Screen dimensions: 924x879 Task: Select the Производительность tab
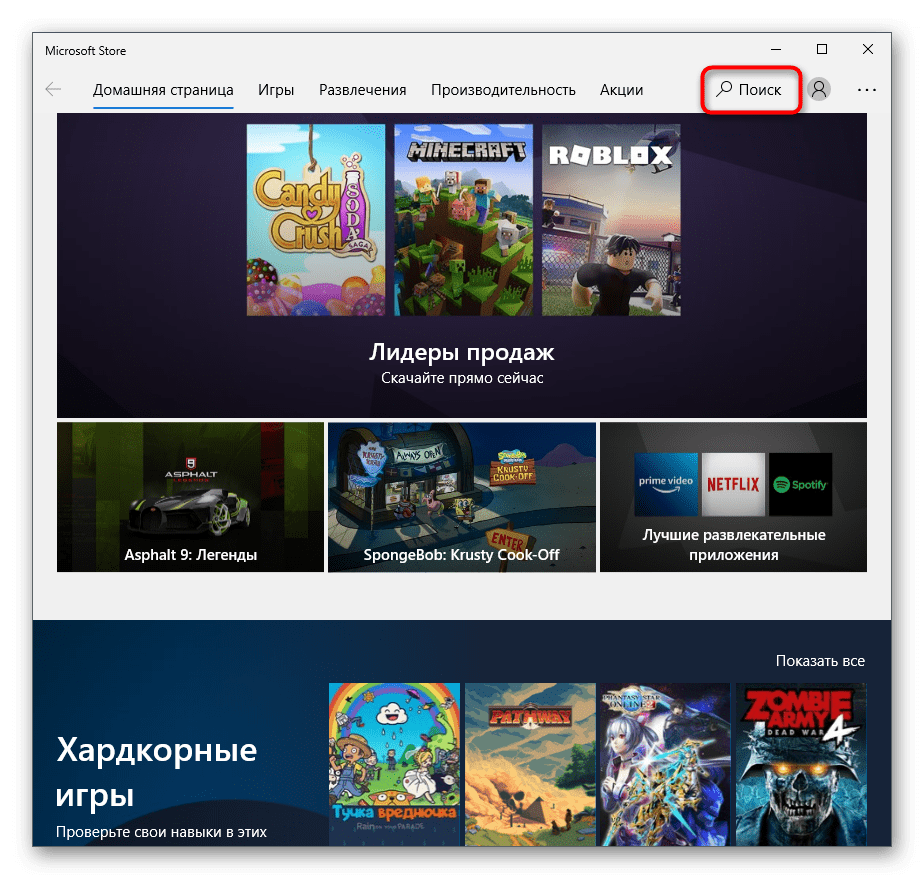coord(503,90)
